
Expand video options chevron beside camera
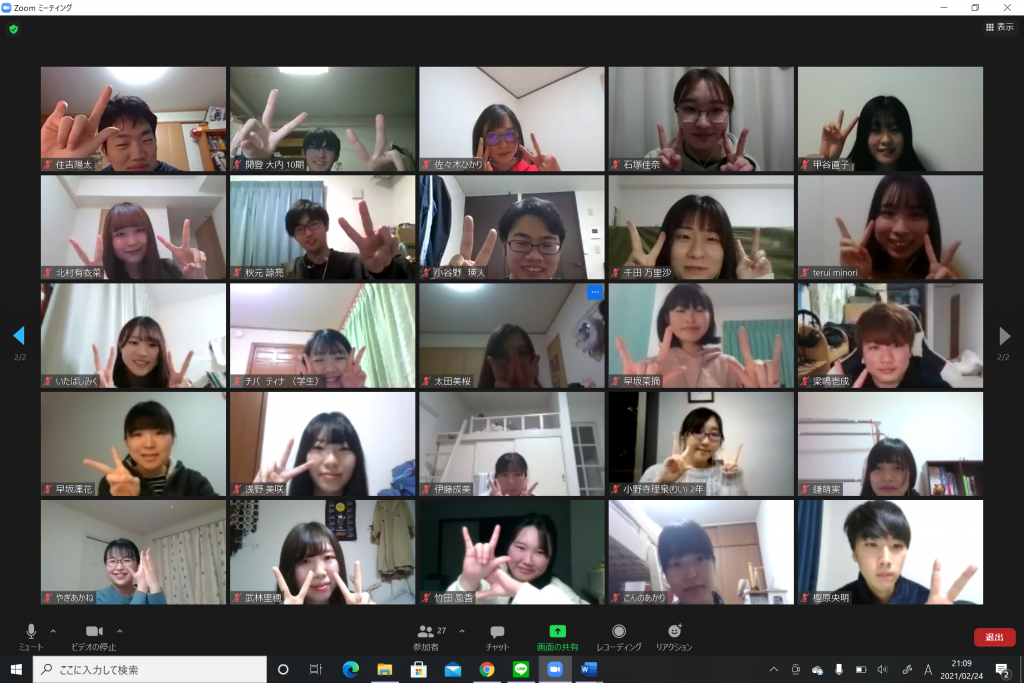tap(120, 631)
